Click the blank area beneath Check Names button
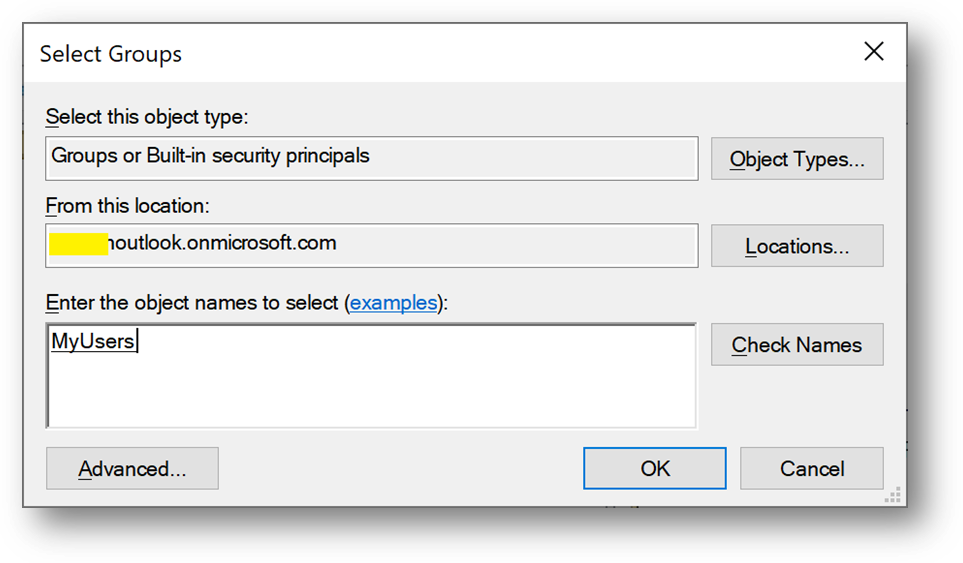This screenshot has height=563, width=963. click(797, 399)
